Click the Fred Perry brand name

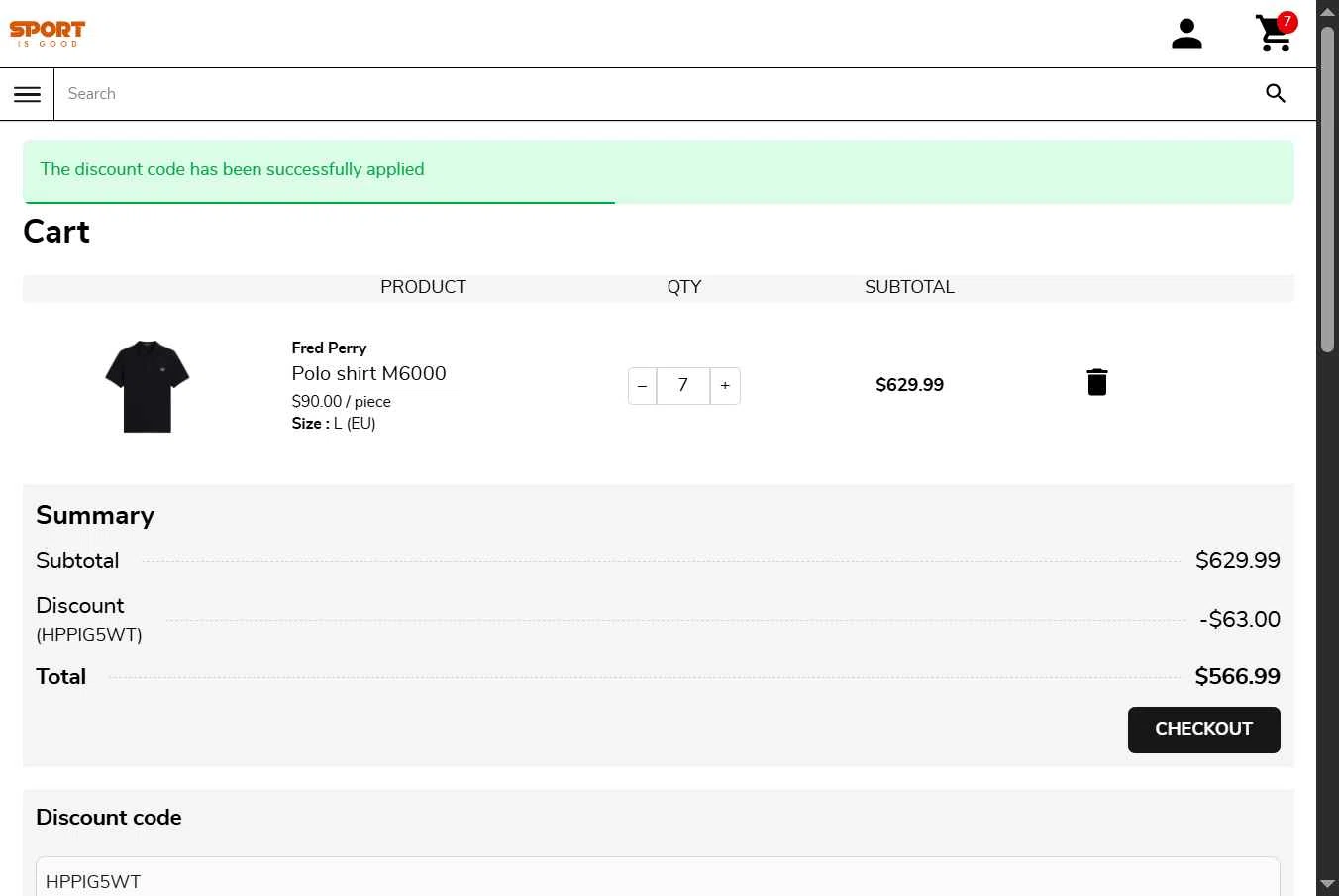[x=329, y=348]
